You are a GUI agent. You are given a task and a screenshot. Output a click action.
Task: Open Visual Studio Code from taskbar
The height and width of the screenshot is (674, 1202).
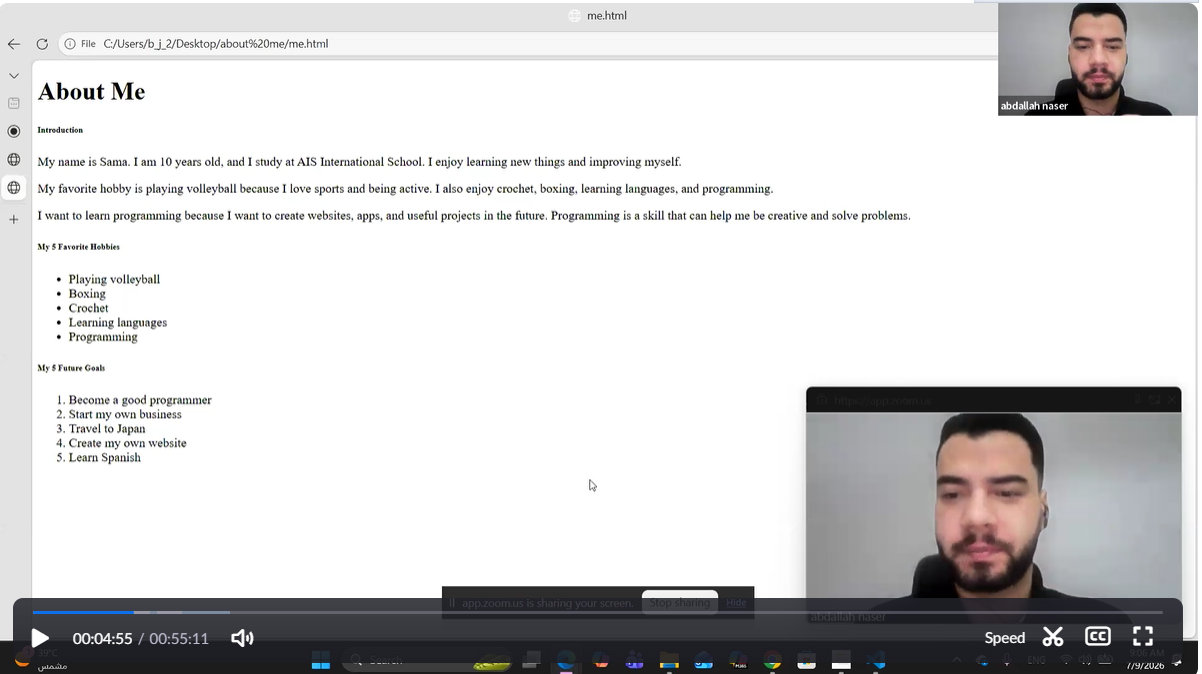point(876,660)
